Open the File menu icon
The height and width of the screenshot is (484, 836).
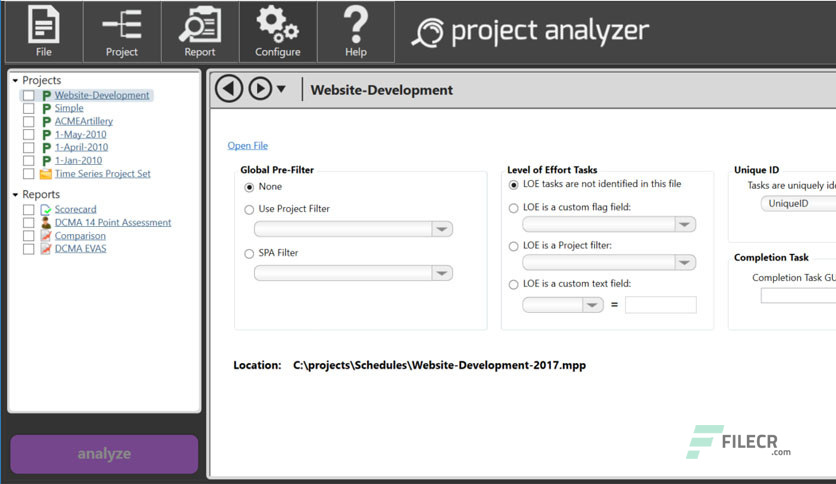coord(44,24)
